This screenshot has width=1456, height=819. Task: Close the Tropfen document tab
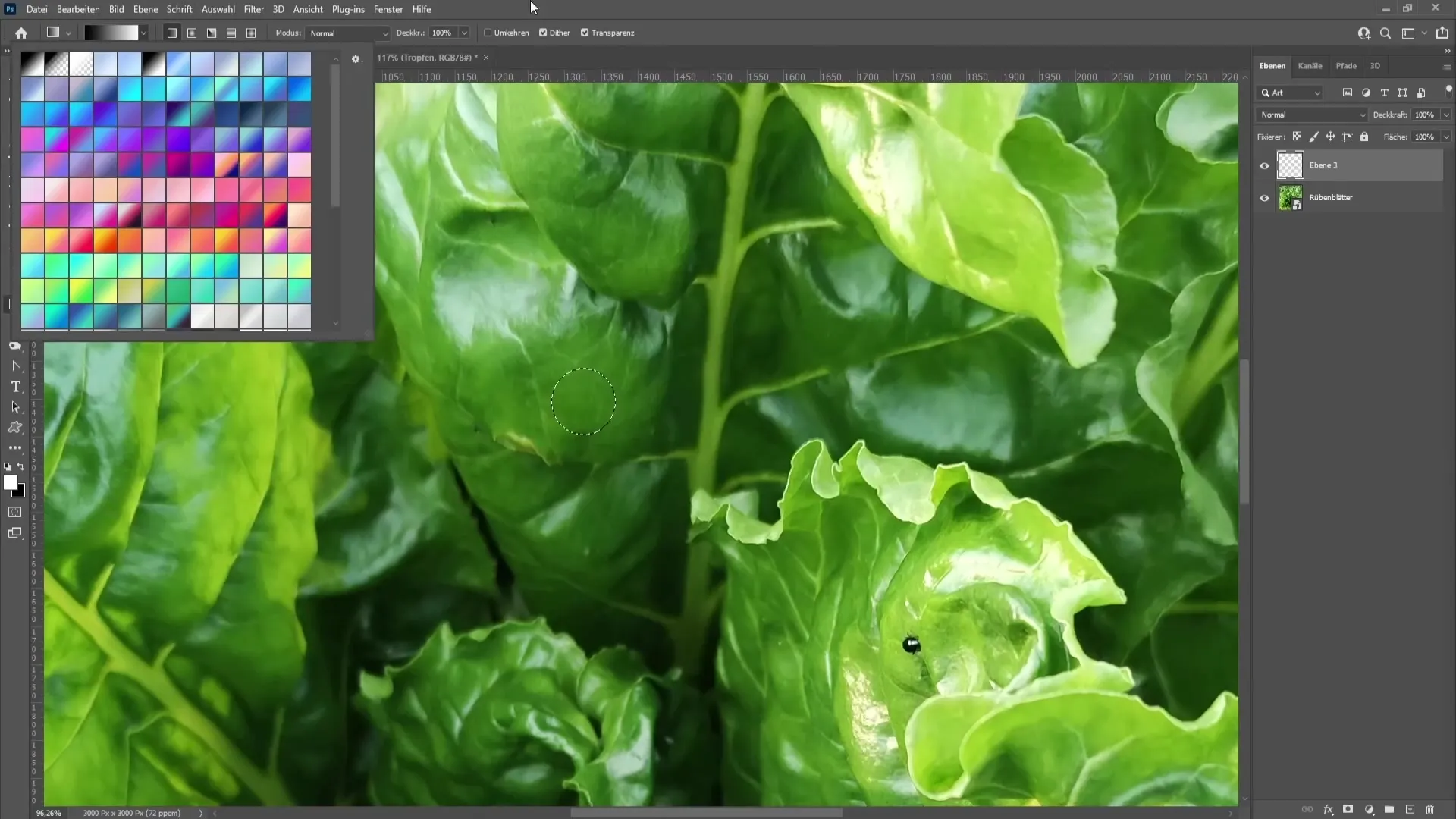tap(486, 58)
